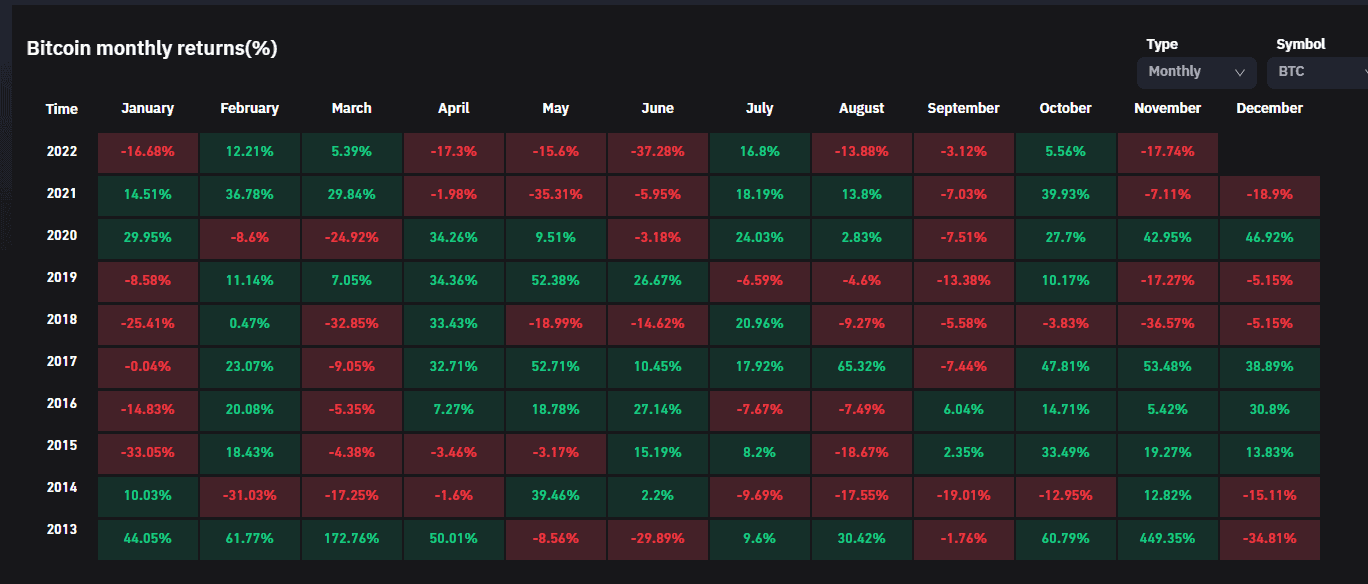Click the red -37.28% June 2022 cell

[x=657, y=152]
